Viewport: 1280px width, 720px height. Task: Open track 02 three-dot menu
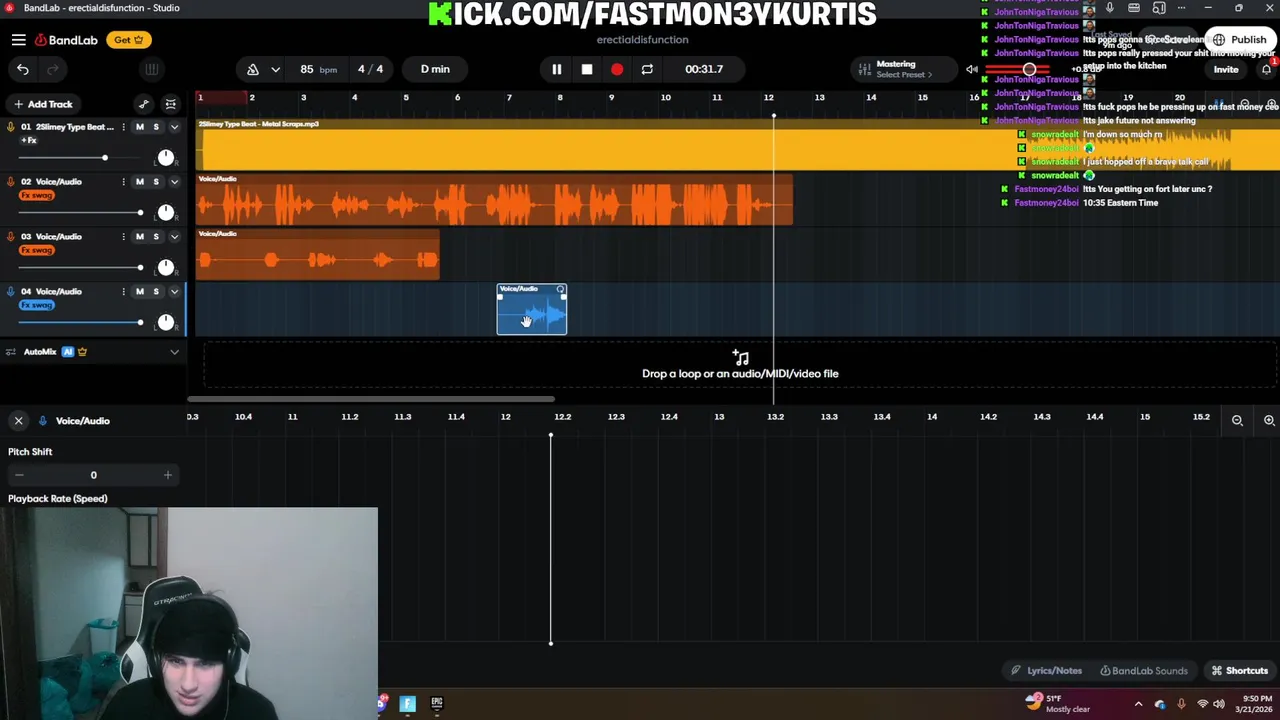click(x=124, y=182)
